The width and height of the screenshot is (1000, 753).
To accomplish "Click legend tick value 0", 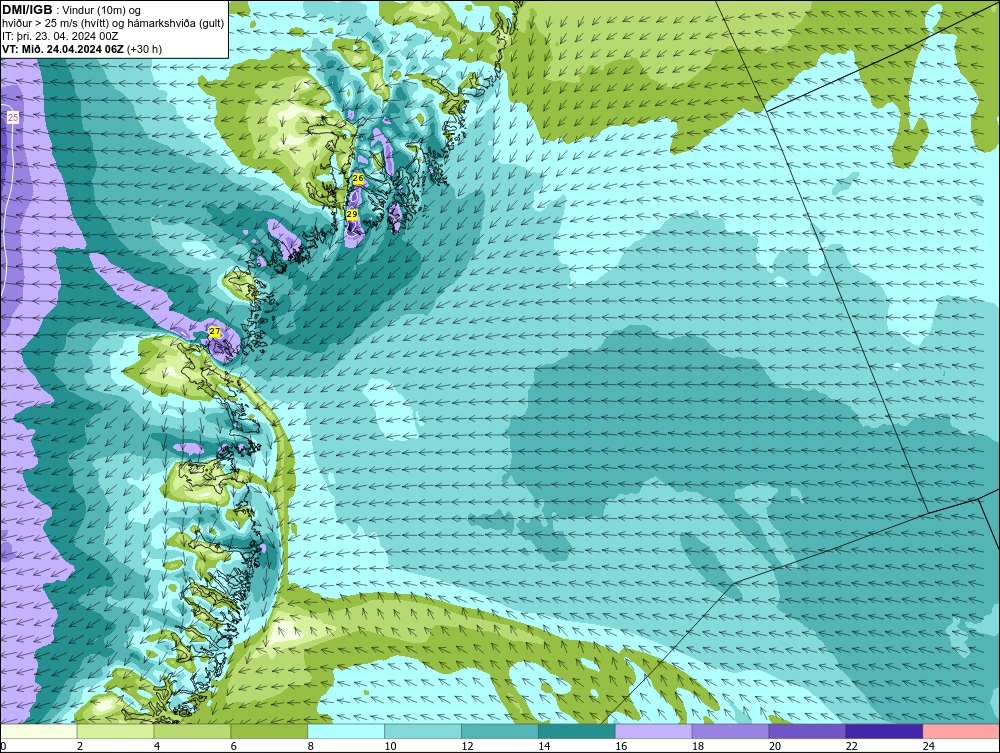I will pos(3,746).
